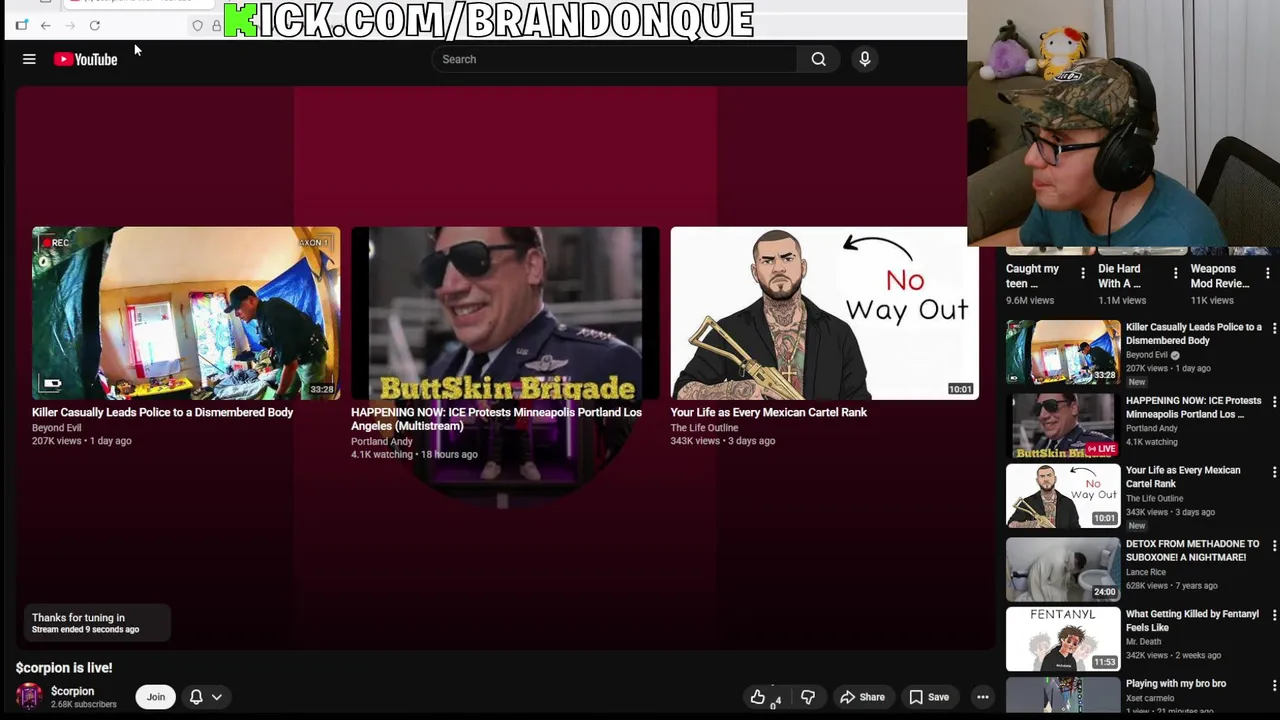The height and width of the screenshot is (720, 1280).
Task: Open Die Hard With A recommended title
Action: tap(1119, 276)
